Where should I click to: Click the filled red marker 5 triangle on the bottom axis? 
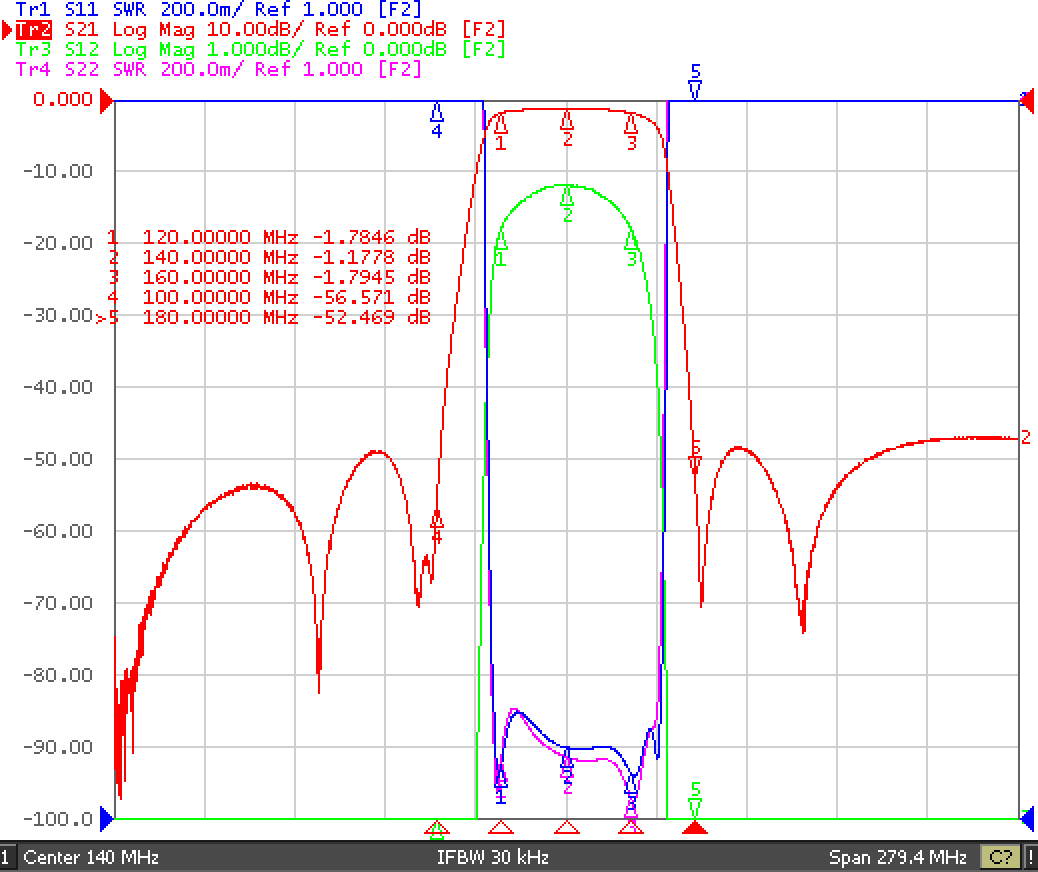pyautogui.click(x=694, y=827)
